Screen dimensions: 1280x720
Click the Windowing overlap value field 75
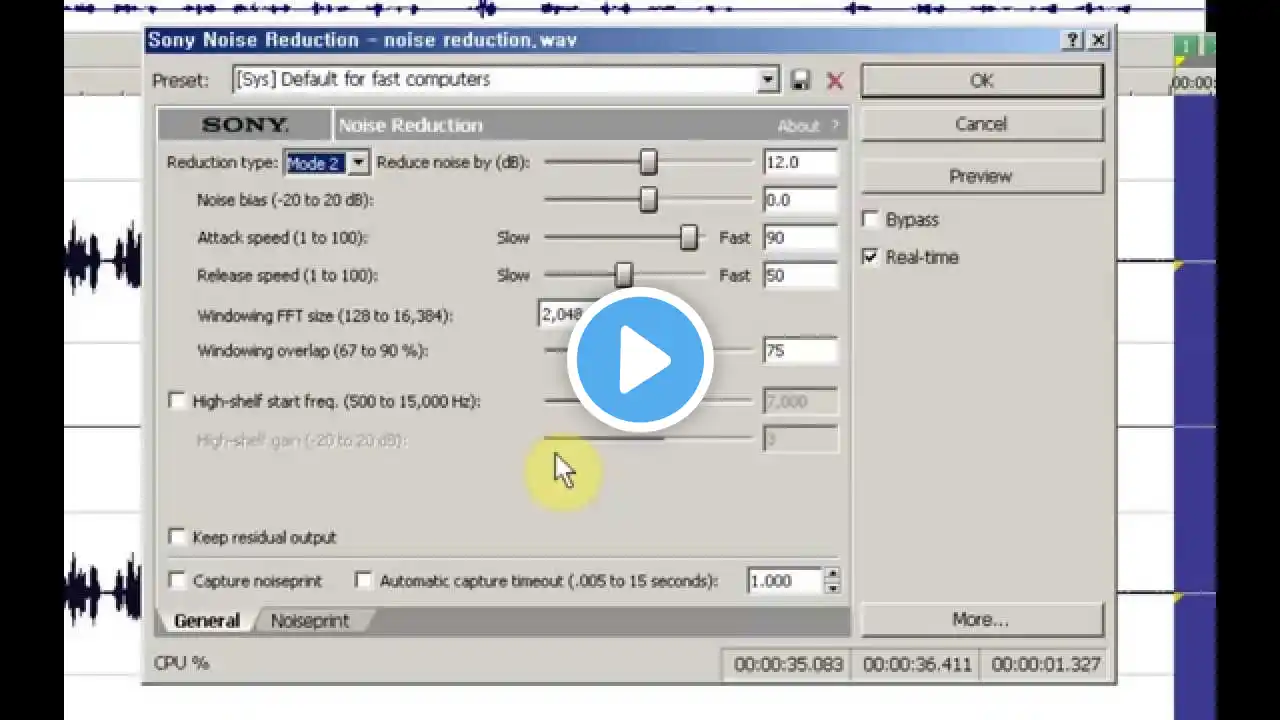click(x=800, y=351)
